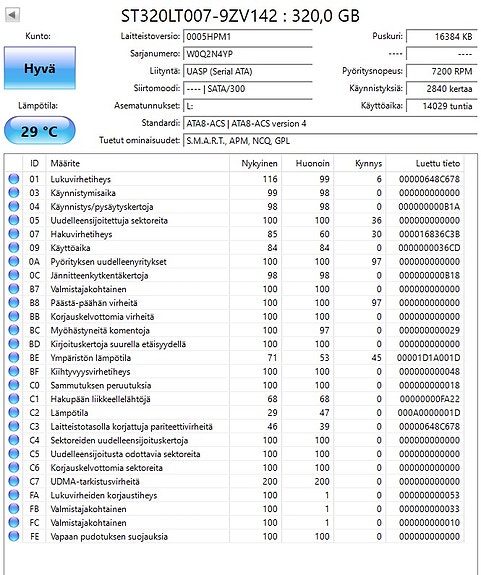Click status orb for Laitteistotasolla korjattuja pariteettivirheitä
481x575 pixels.
(14, 426)
